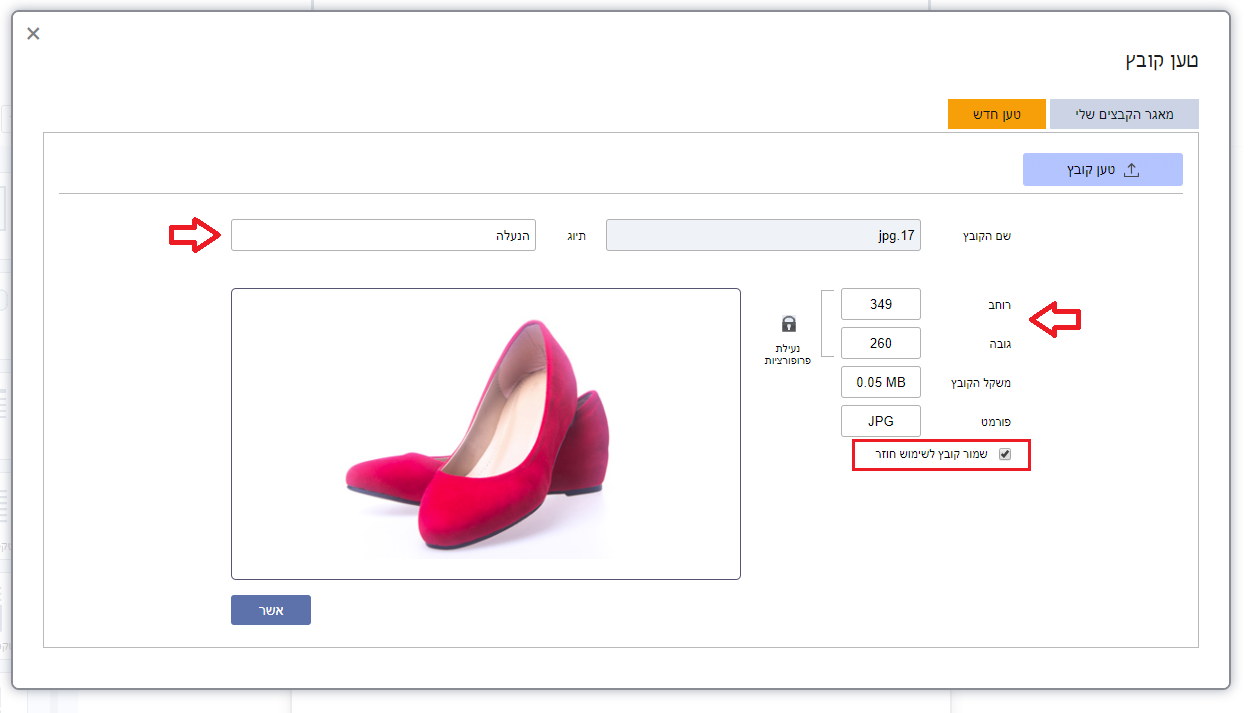Edit the רוחב width value 349
This screenshot has width=1249, height=713.
[x=881, y=304]
